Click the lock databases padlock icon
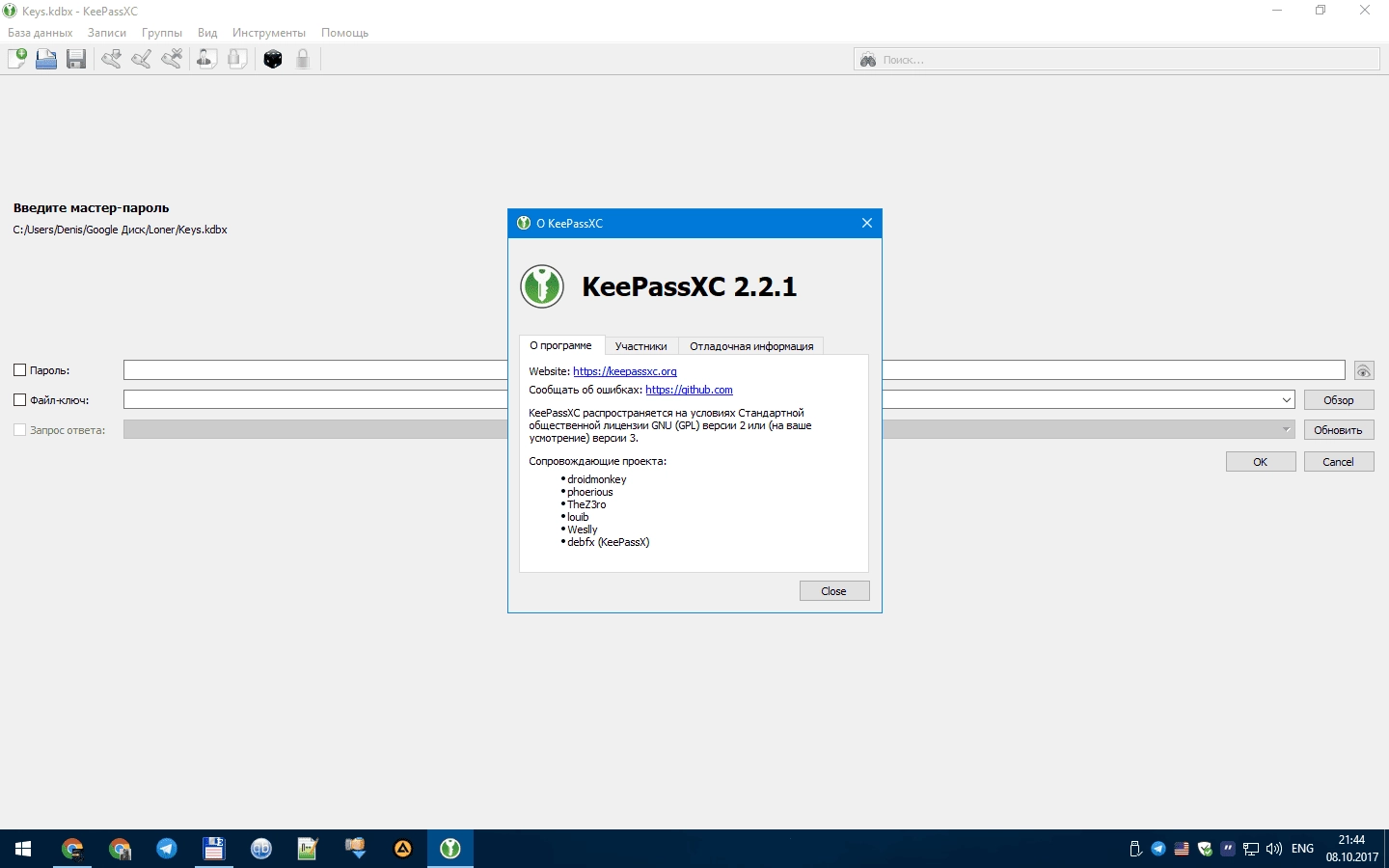This screenshot has height=868, width=1389. (x=303, y=60)
